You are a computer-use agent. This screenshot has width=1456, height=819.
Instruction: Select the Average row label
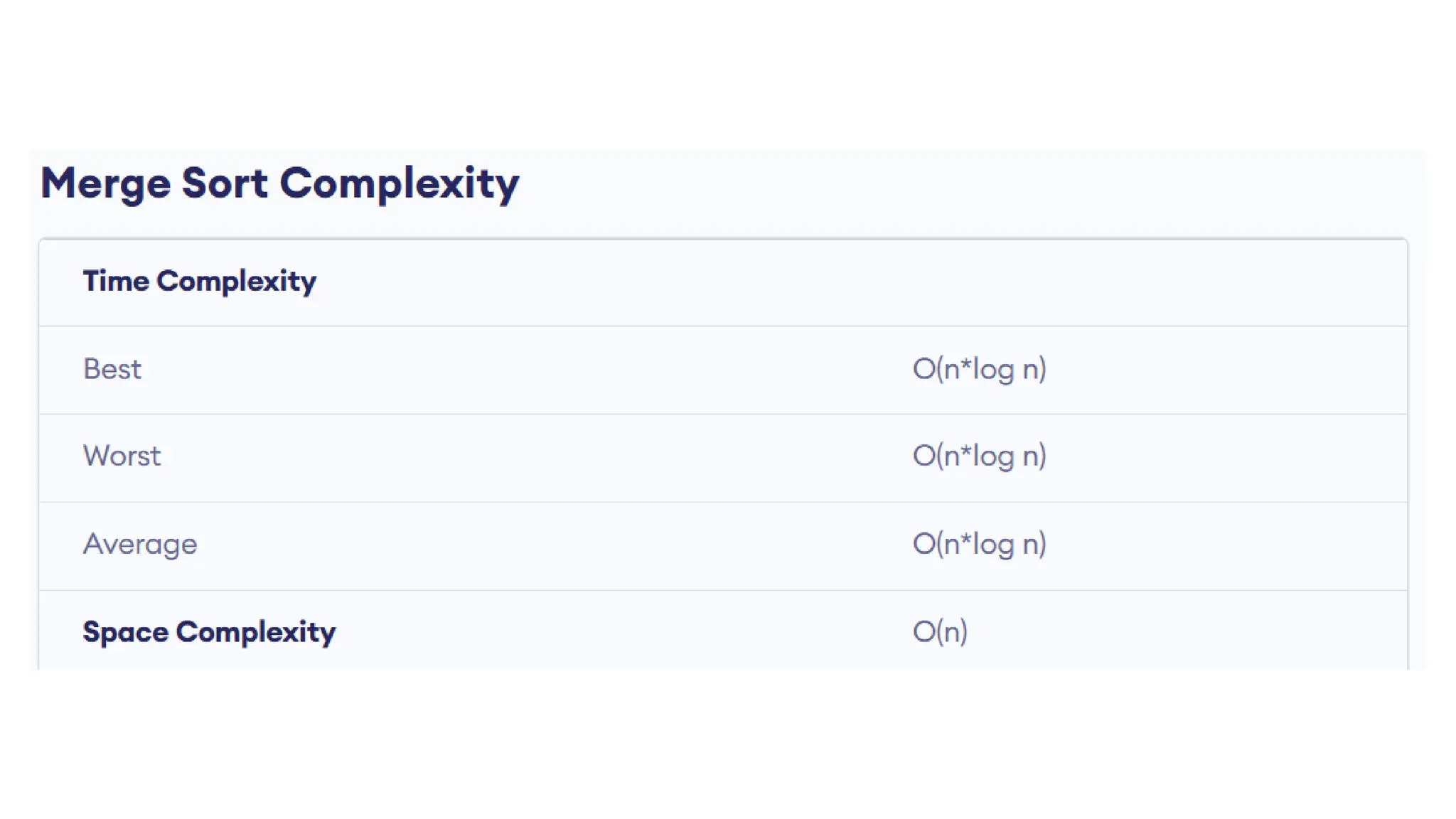tap(140, 545)
